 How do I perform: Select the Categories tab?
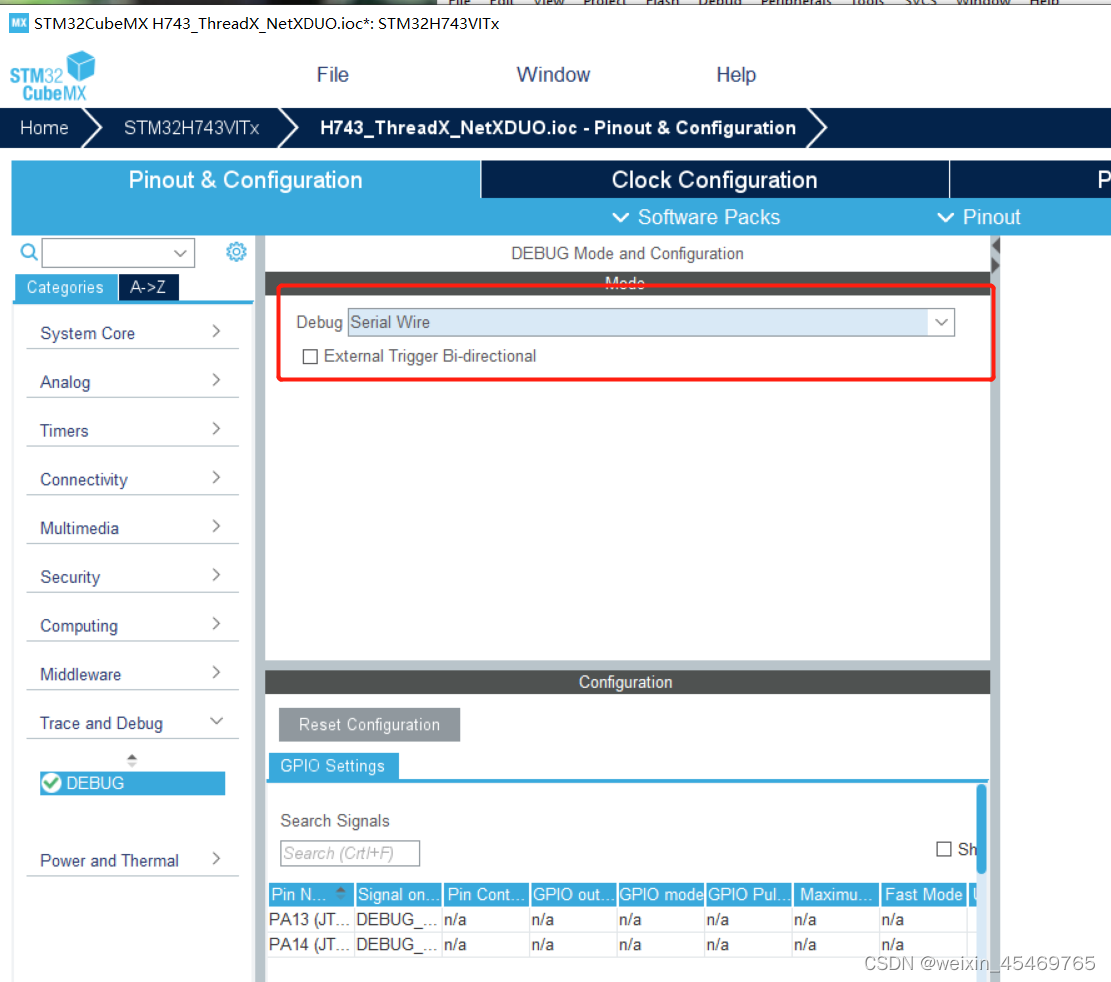(x=66, y=287)
